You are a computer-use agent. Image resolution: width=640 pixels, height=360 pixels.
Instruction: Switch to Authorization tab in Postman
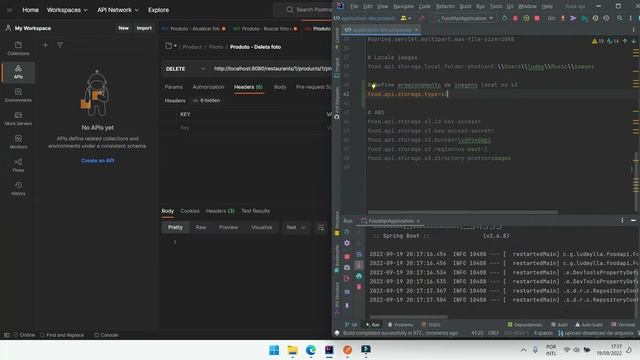point(208,87)
